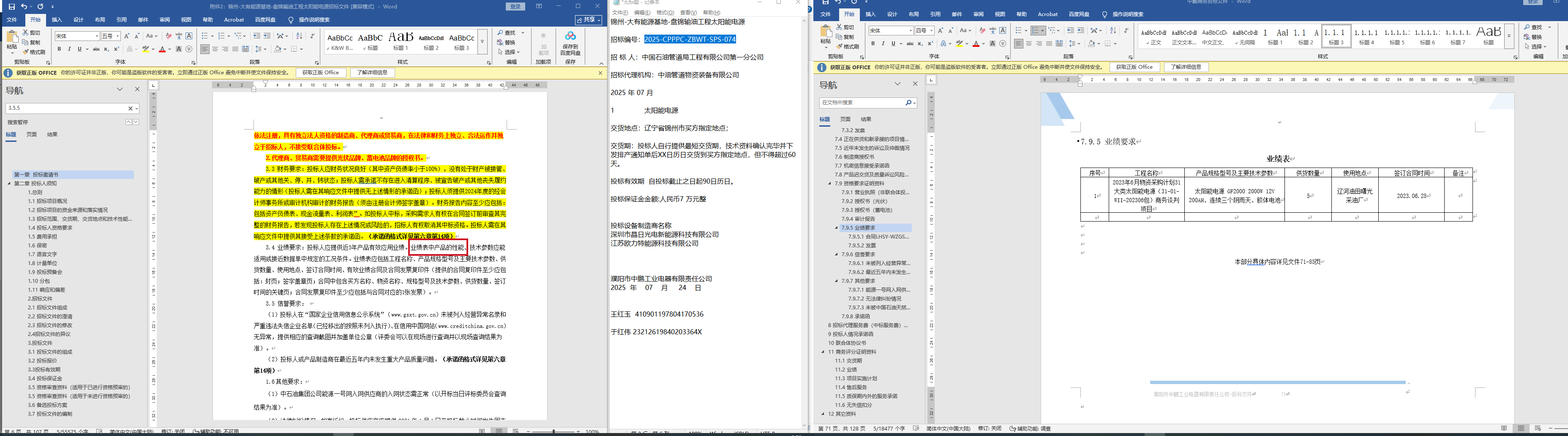Open navigation pane options chevron in left Word

(x=120, y=89)
